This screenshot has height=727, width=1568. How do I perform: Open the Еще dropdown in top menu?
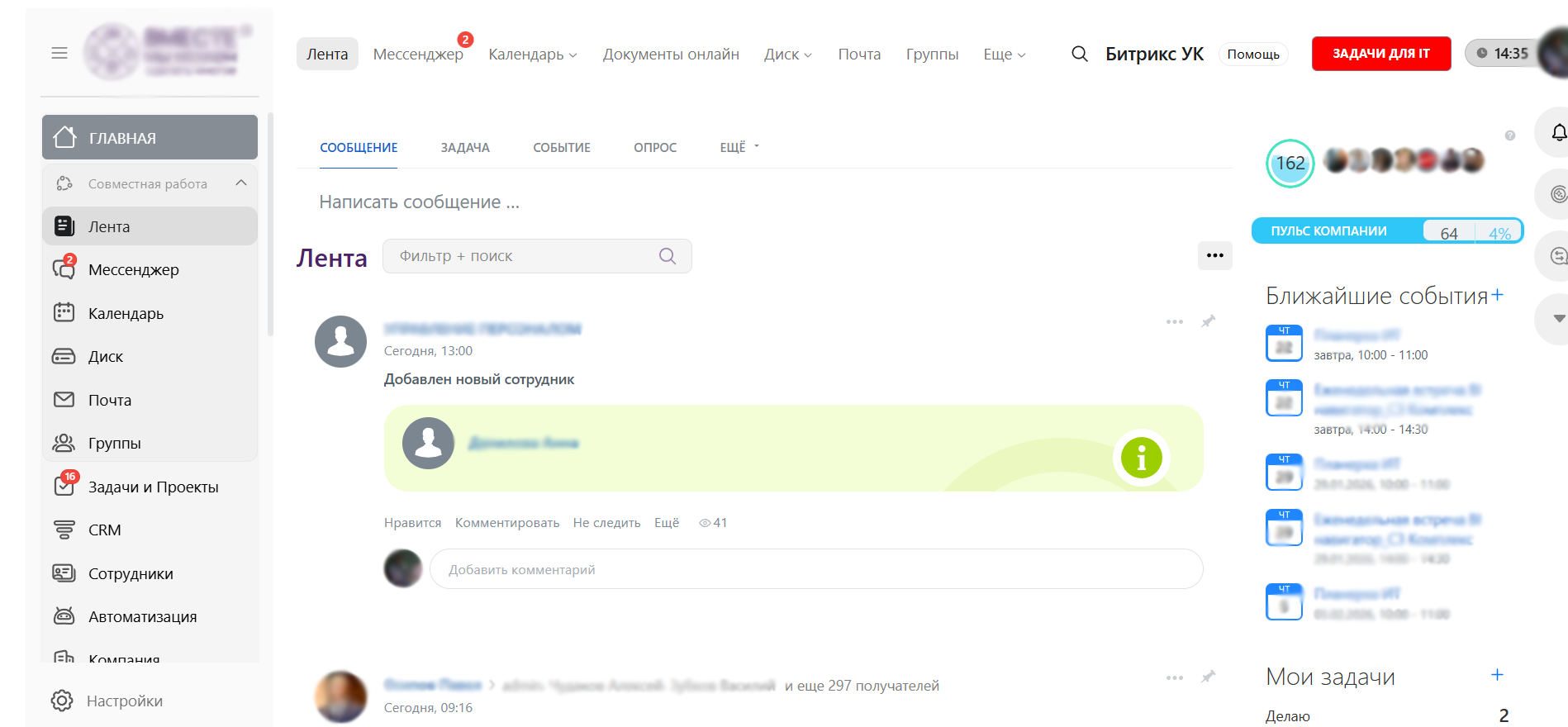[x=1004, y=55]
